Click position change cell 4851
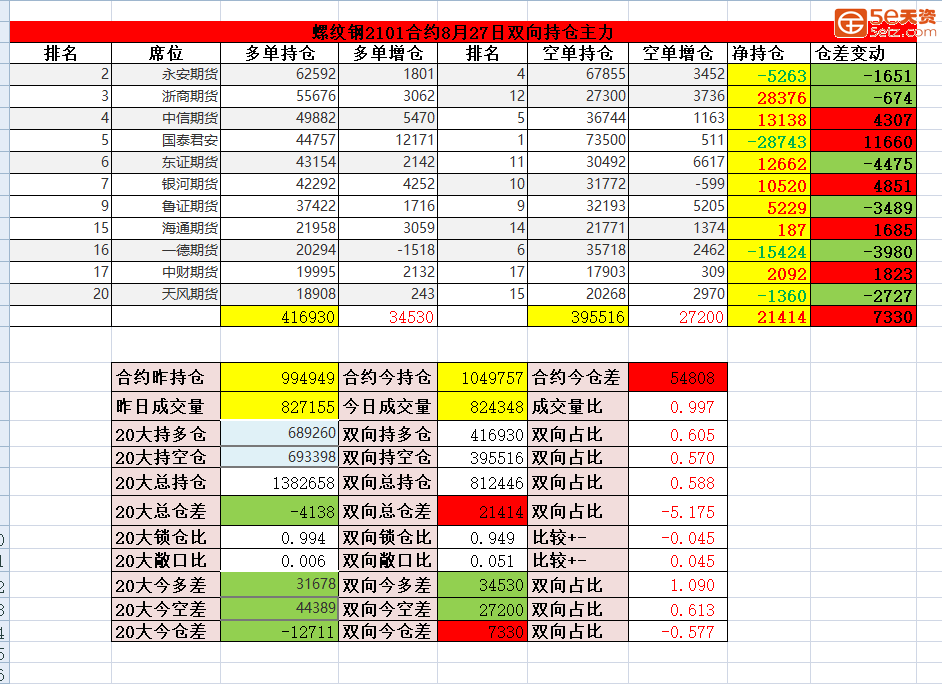The image size is (942, 684). [863, 185]
